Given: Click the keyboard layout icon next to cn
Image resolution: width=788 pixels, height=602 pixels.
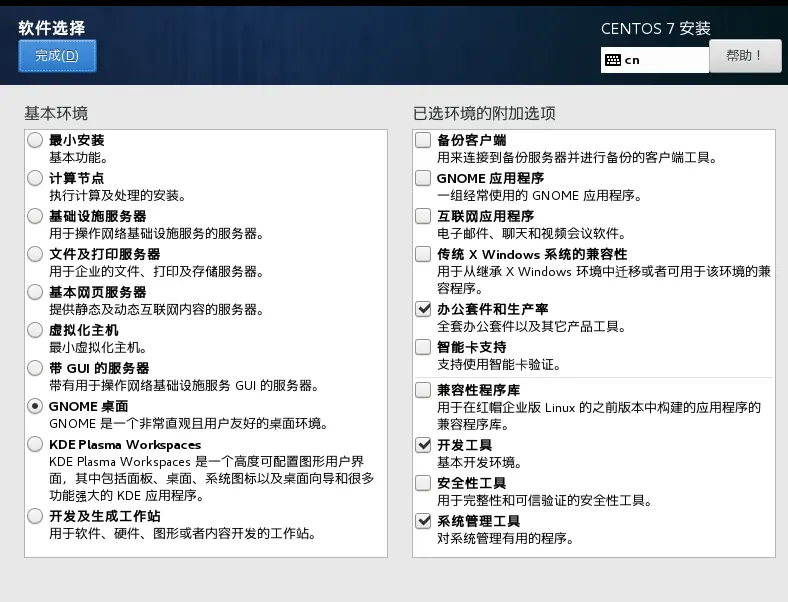Looking at the screenshot, I should pos(613,60).
